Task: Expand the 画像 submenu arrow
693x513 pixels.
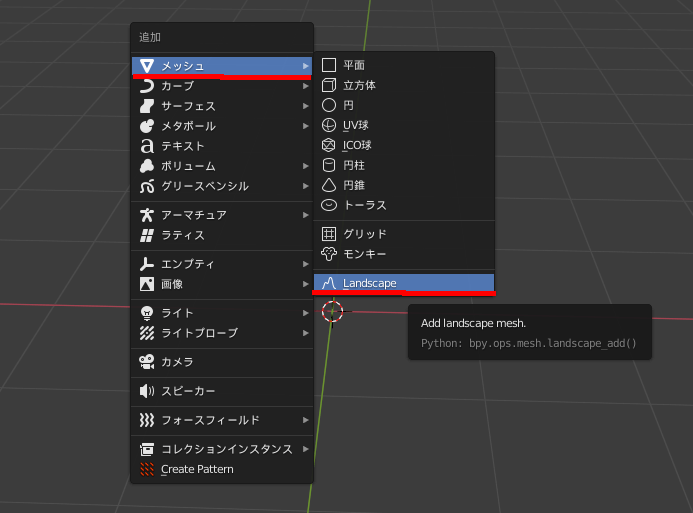Action: (305, 284)
